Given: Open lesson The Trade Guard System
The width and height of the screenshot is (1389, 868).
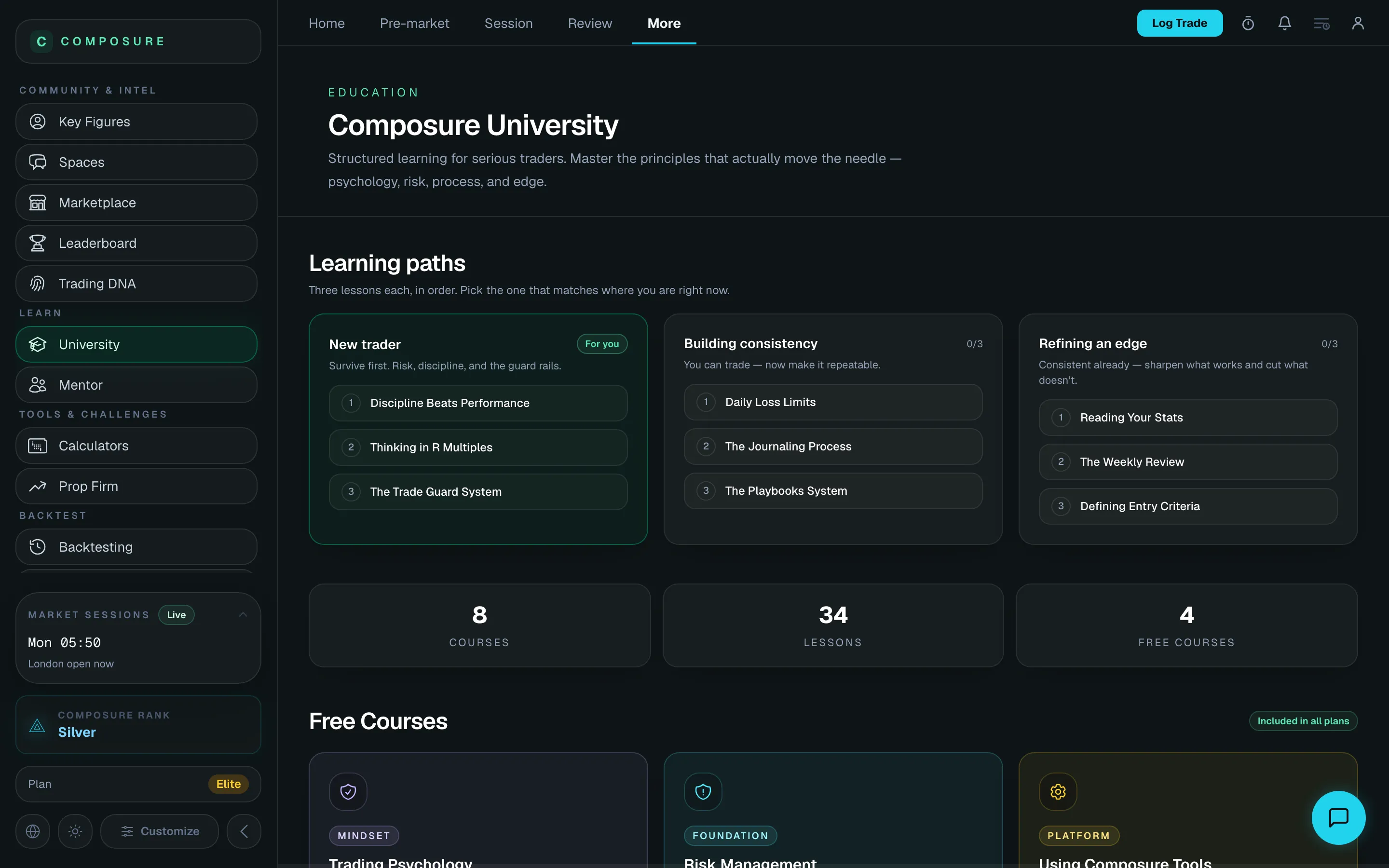Looking at the screenshot, I should [478, 492].
